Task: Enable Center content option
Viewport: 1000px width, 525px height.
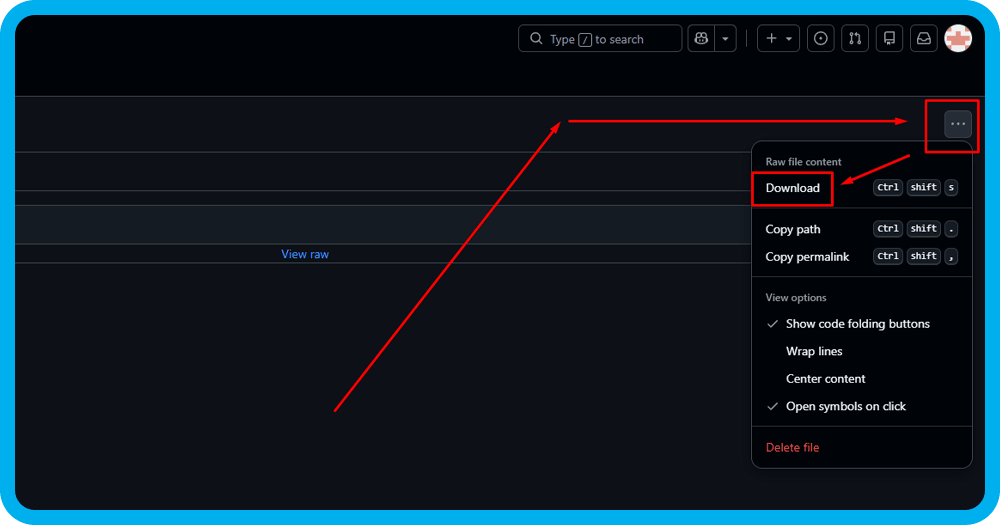Action: 862,379
